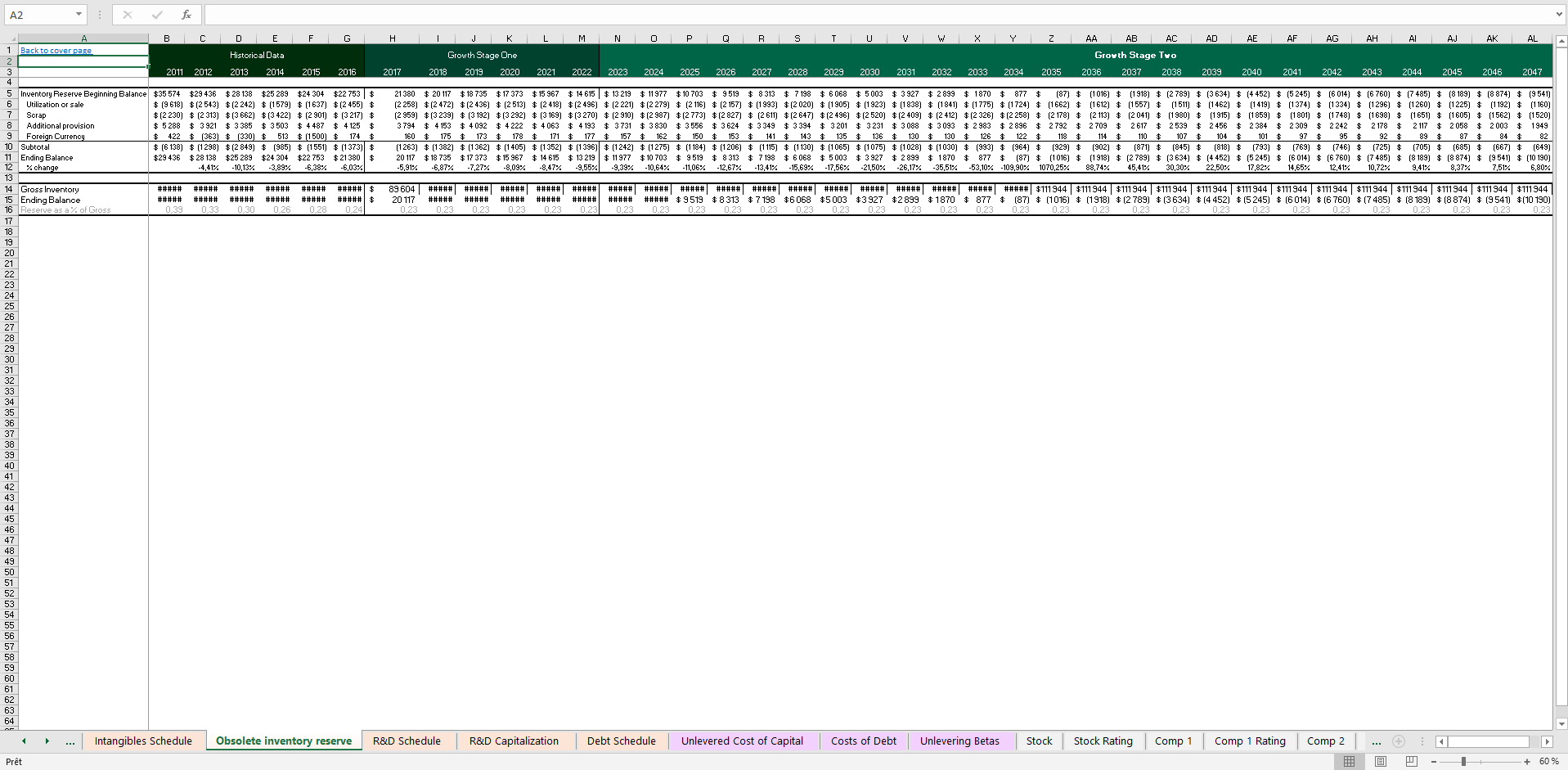Screen dimensions: 1568x770
Task: Select the Obsolete inventory reserve tab
Action: [x=284, y=741]
